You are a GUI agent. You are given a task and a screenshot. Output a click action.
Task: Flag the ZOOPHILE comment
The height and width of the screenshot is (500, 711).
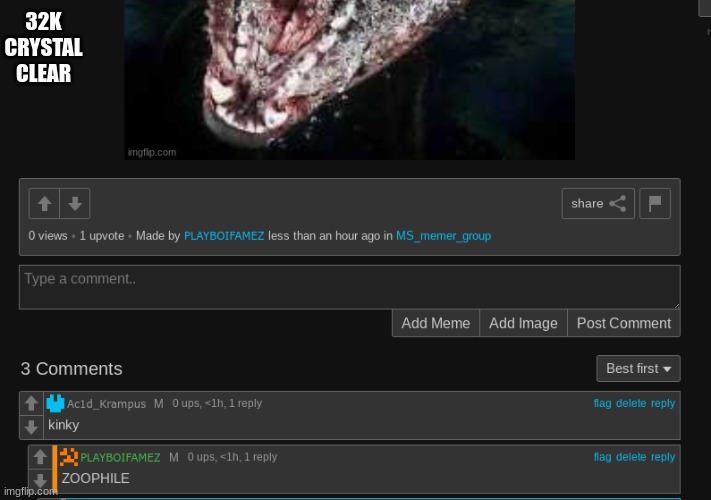pyautogui.click(x=602, y=457)
